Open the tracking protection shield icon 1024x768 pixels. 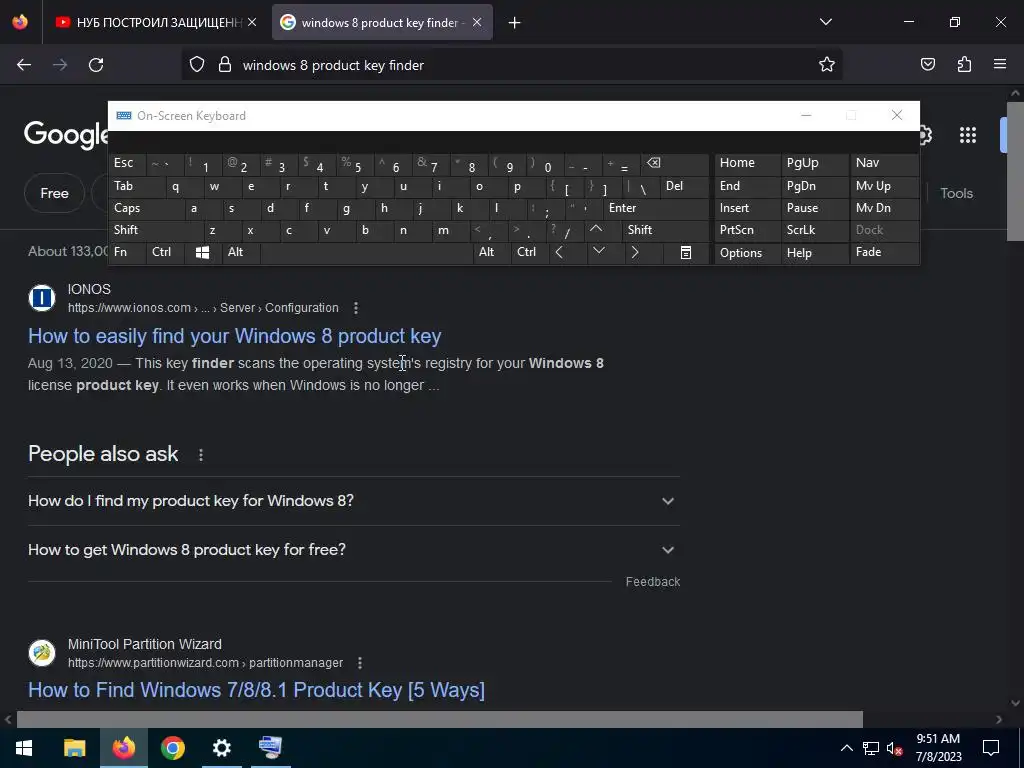tap(197, 65)
